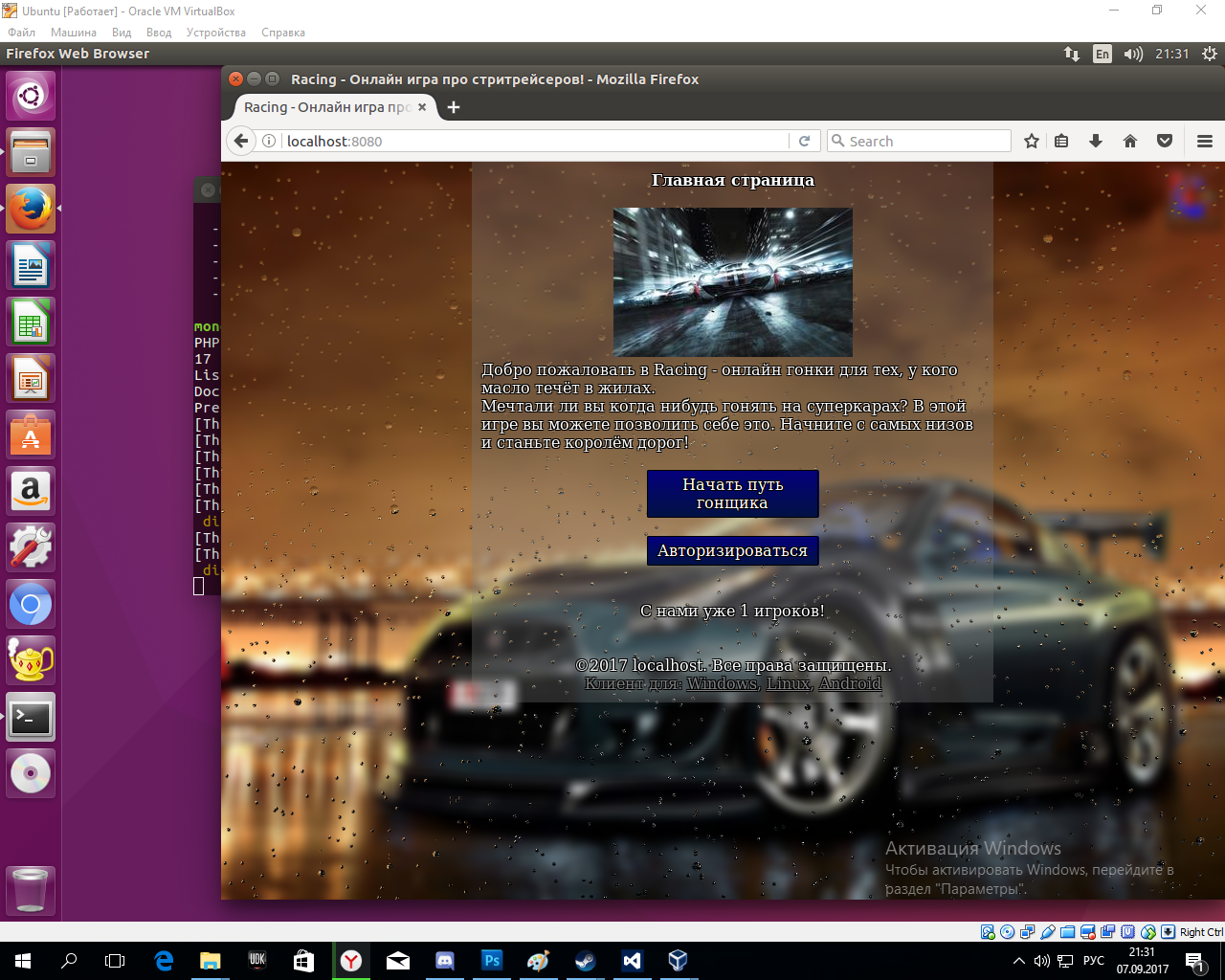Open Ubuntu sound volume indicator
The width and height of the screenshot is (1225, 980).
click(x=1133, y=55)
